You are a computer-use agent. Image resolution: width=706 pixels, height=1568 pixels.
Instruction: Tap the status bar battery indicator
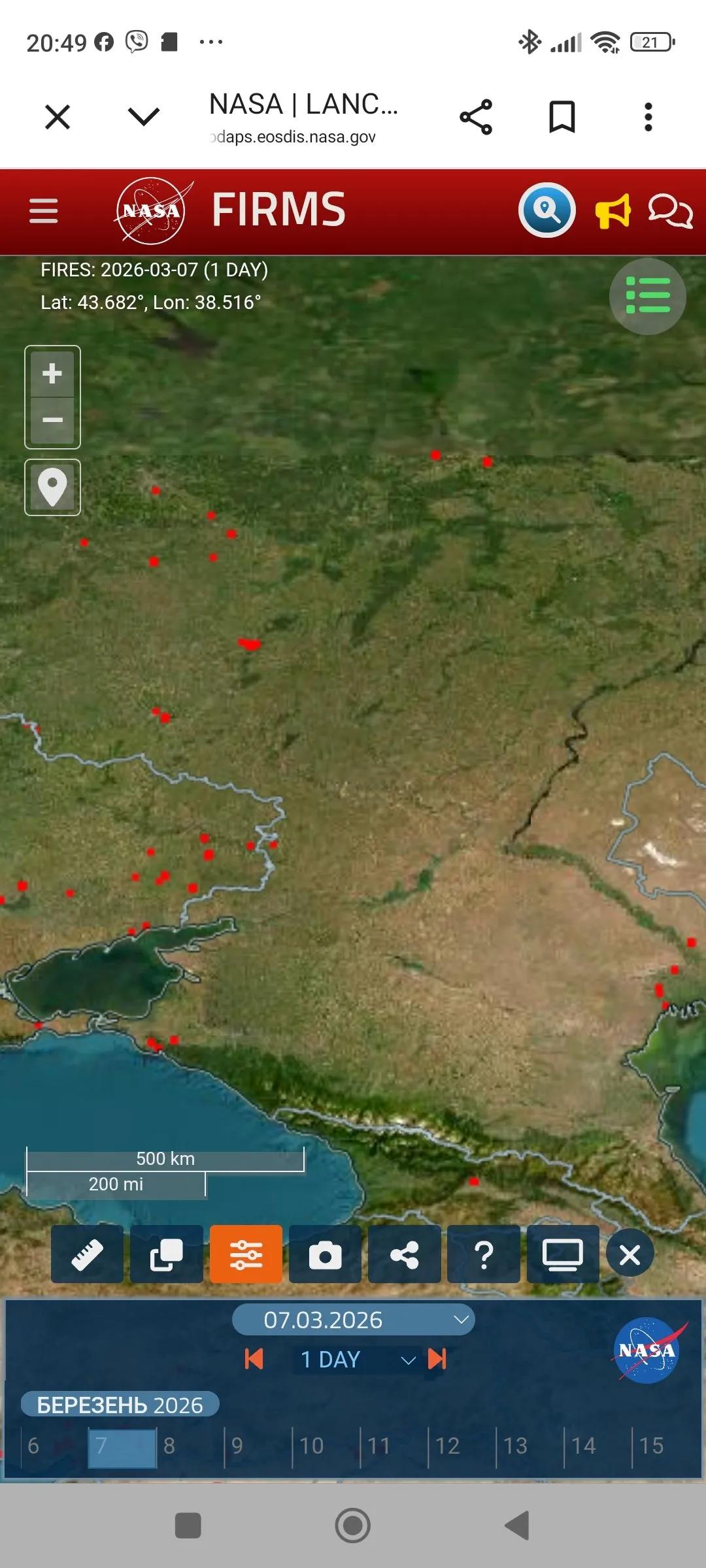(x=652, y=42)
